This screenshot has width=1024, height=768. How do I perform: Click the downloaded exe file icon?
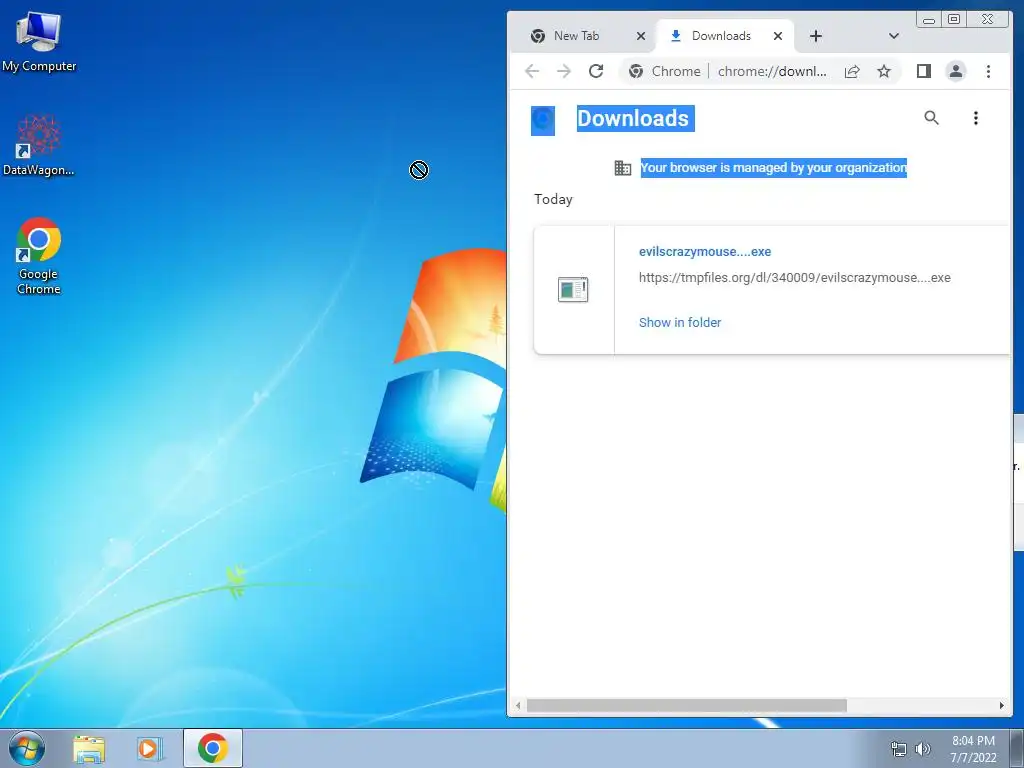(573, 289)
